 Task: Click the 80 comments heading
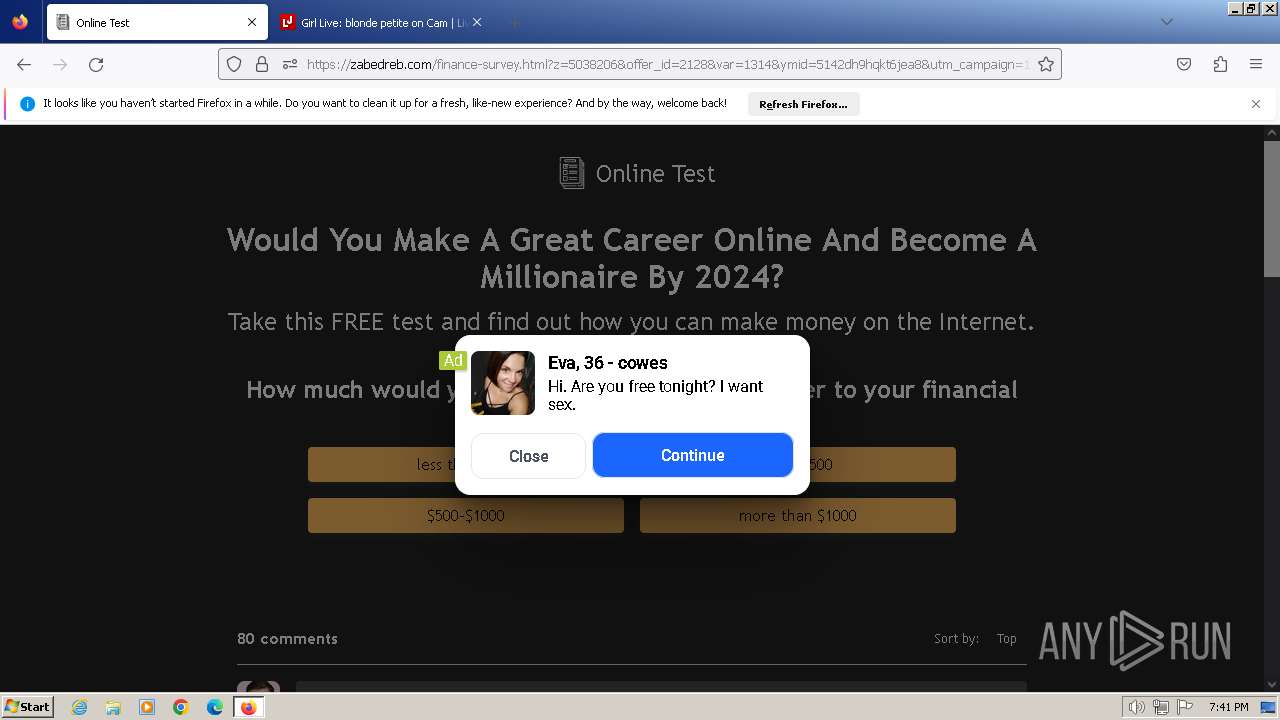tap(287, 638)
